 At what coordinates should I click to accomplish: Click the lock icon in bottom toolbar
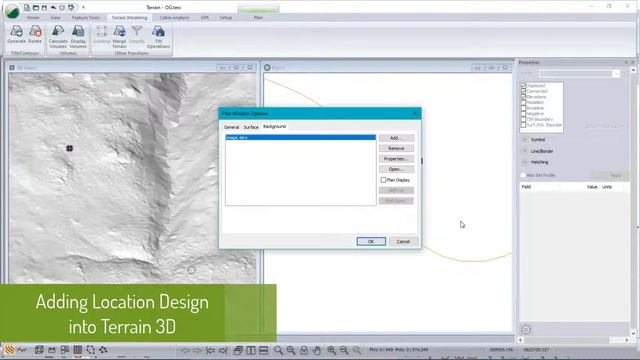pos(304,350)
